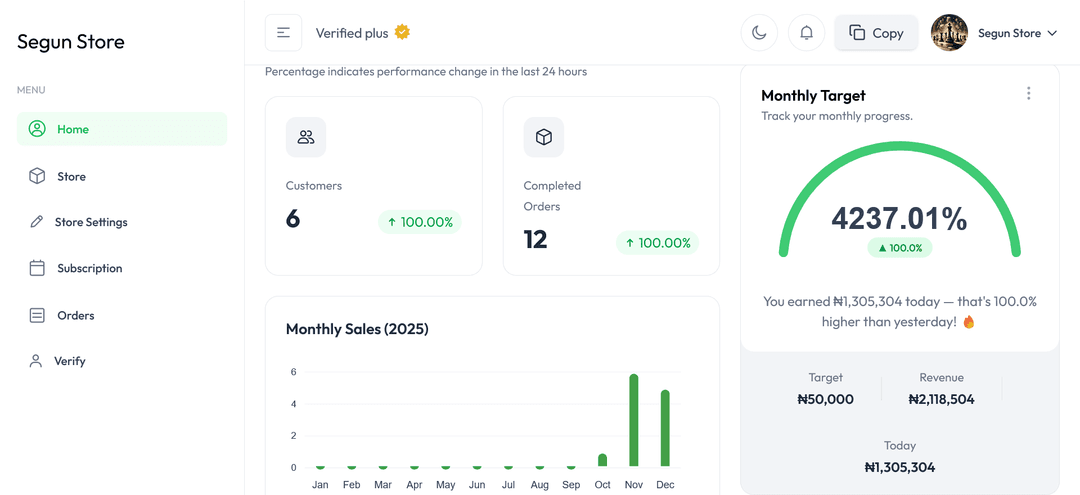
Task: Click the December bar in sales chart
Action: [x=665, y=429]
